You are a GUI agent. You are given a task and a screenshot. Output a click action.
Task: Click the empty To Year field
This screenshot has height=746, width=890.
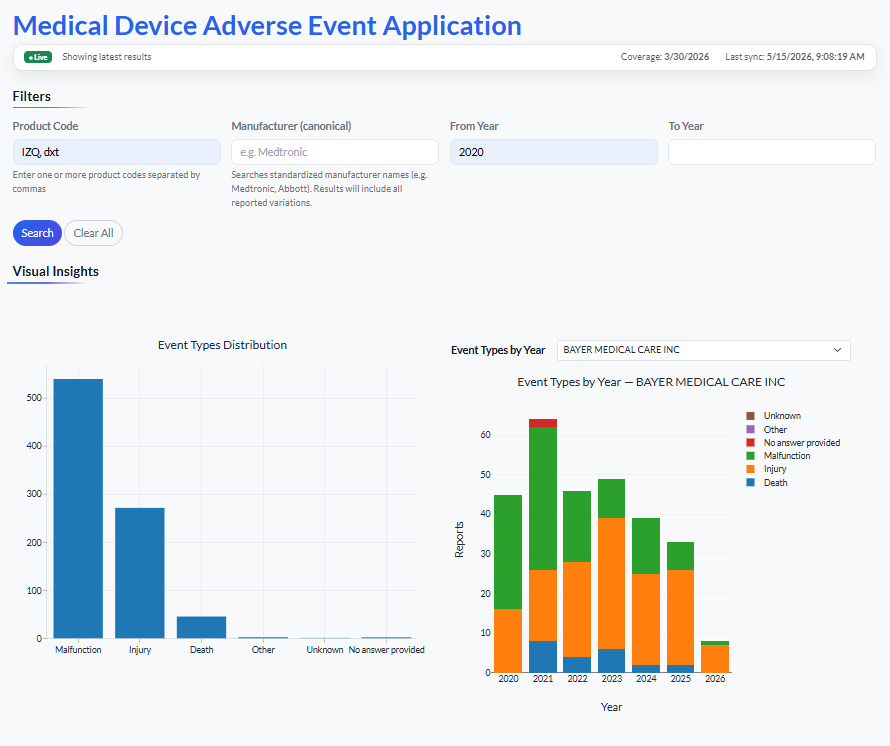click(x=772, y=152)
